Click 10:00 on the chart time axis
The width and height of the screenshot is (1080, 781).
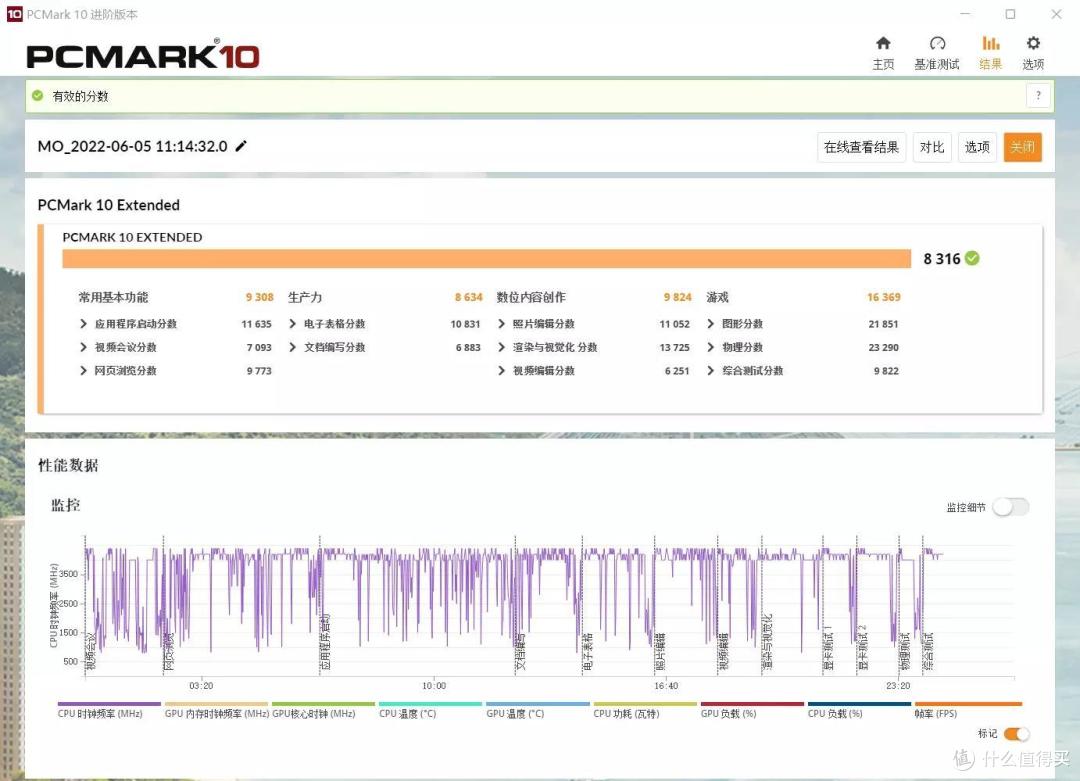coord(434,686)
